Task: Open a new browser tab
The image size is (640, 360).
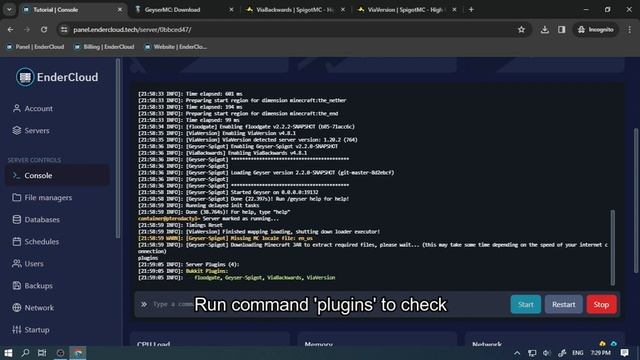Action: point(471,9)
